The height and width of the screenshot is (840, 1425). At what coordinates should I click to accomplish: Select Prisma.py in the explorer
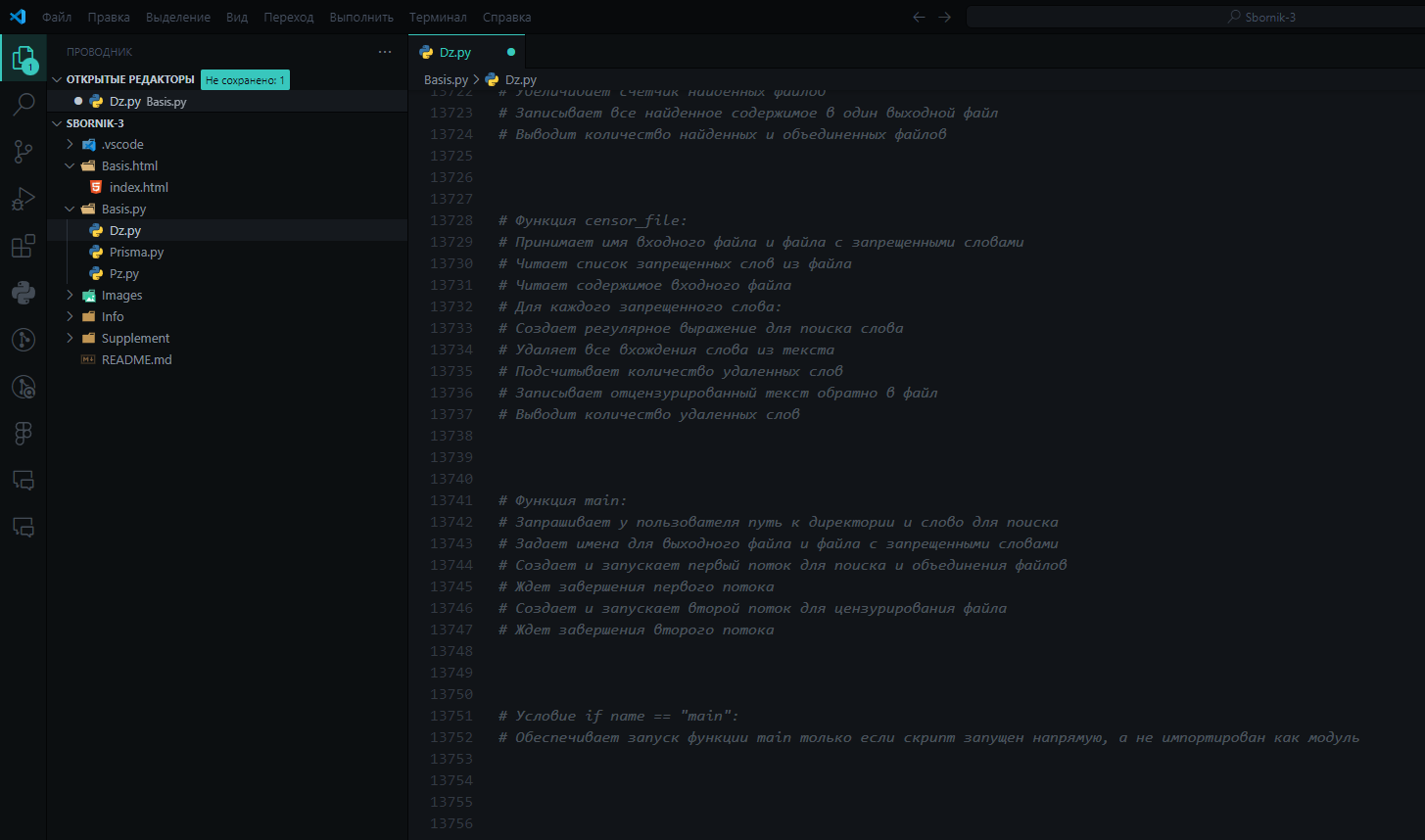coord(136,252)
